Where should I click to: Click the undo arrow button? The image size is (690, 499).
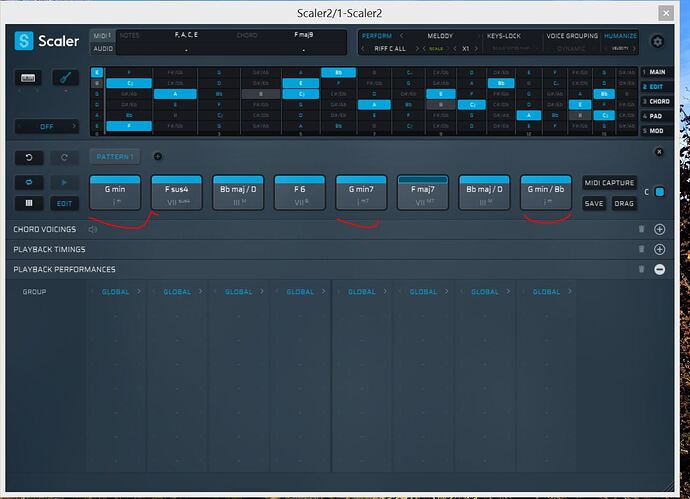[29, 158]
